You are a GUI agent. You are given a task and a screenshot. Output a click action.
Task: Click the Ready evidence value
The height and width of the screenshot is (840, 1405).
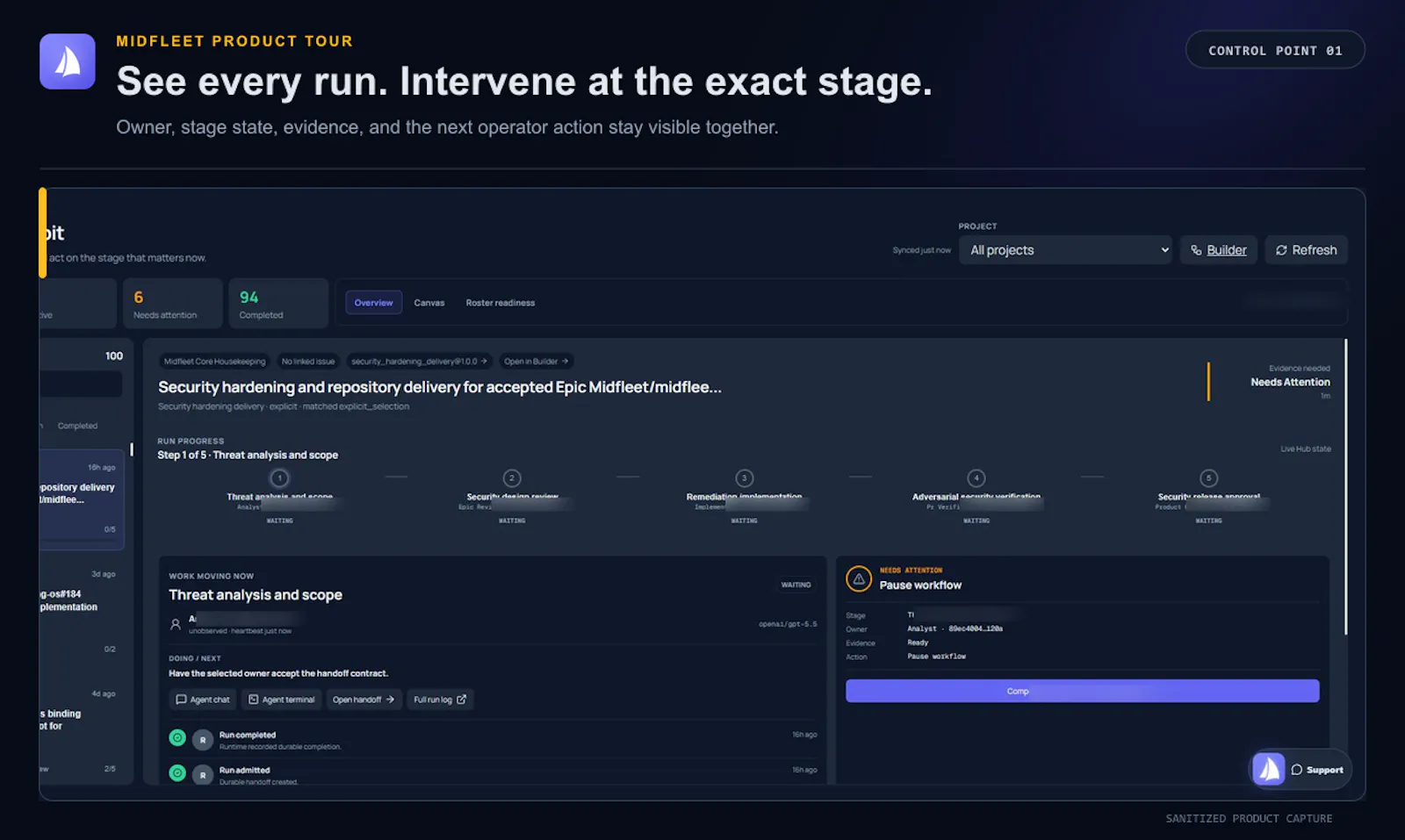pos(918,643)
